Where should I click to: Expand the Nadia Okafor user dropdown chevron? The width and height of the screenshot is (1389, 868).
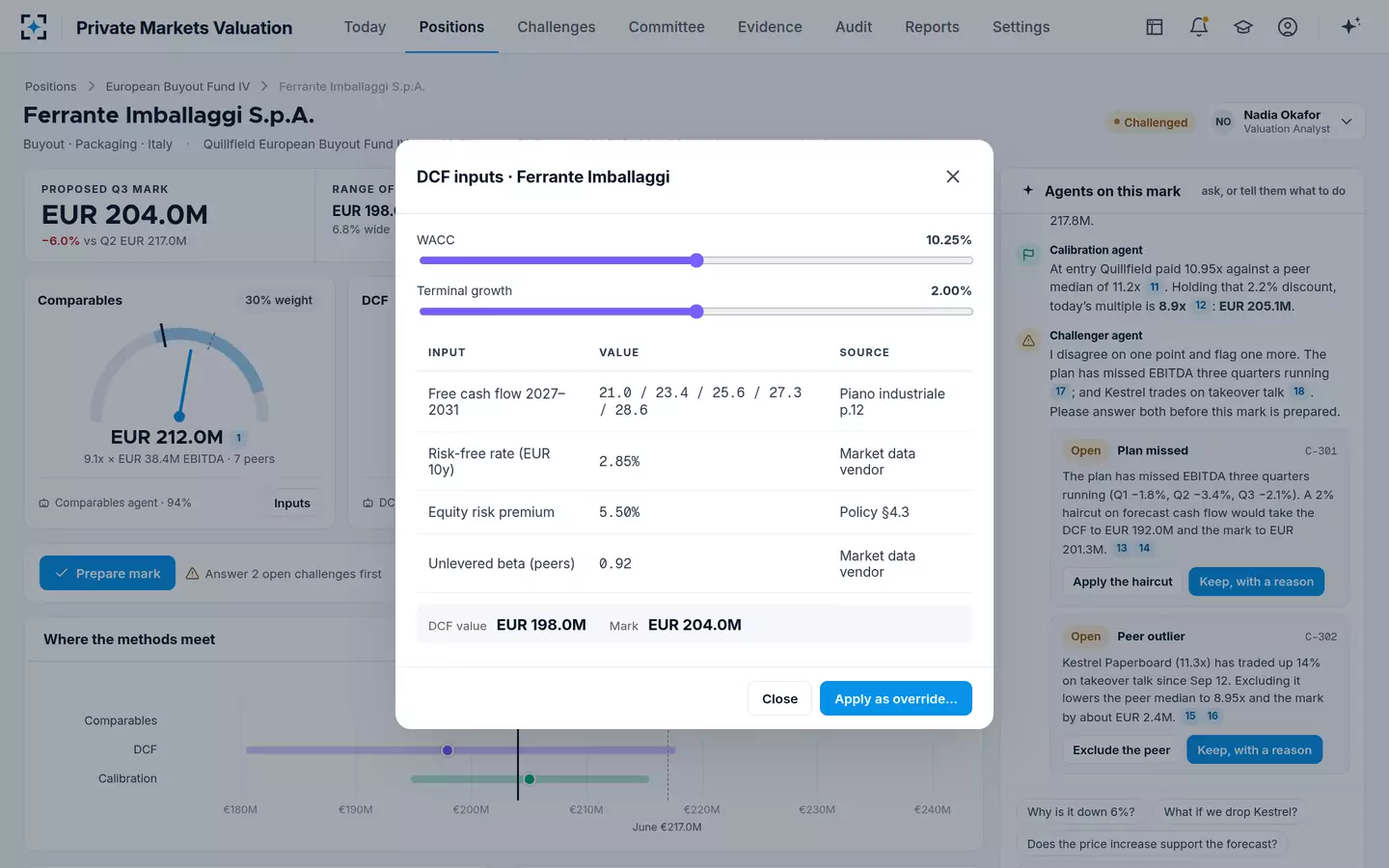[x=1347, y=122]
